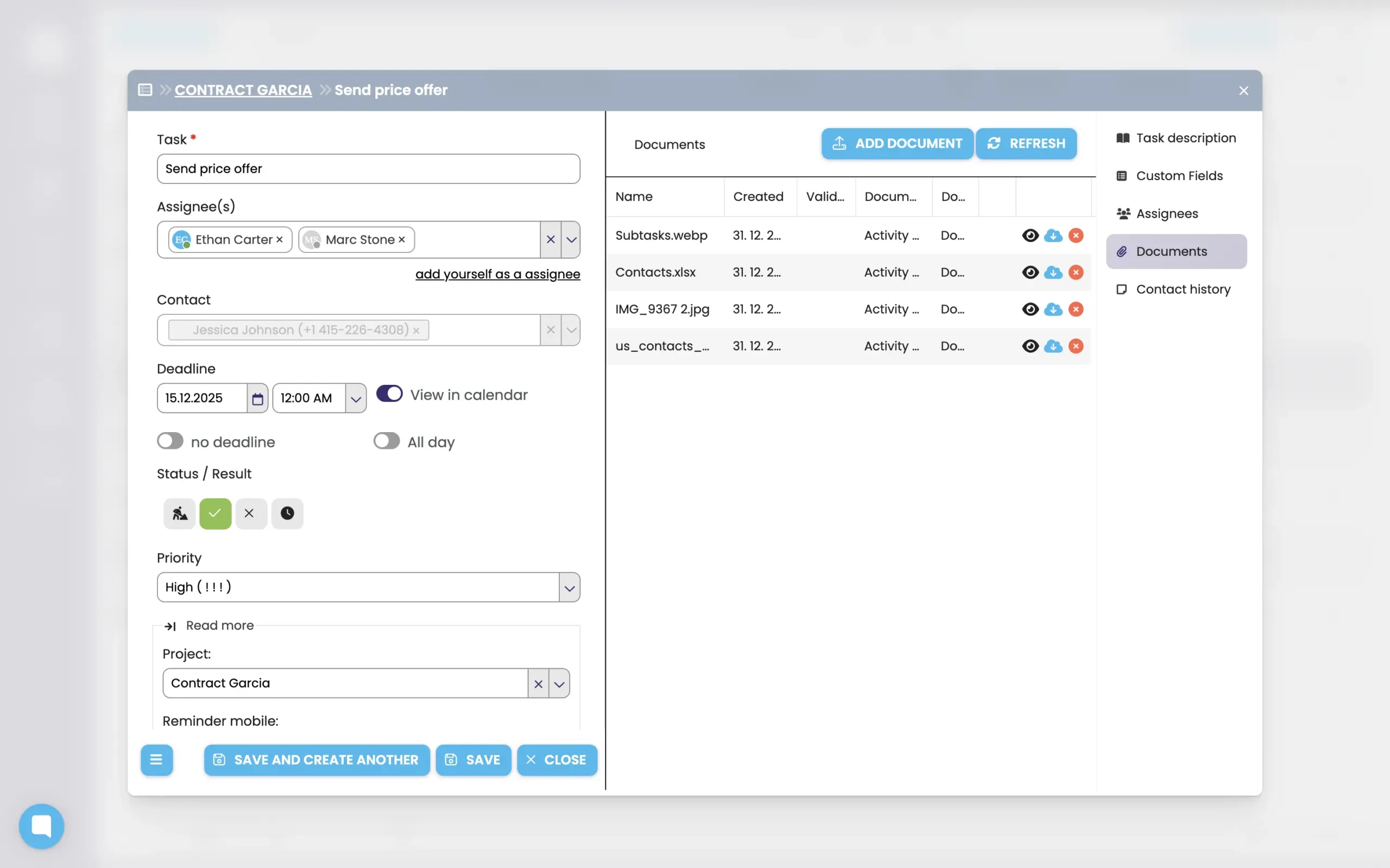Download the Contacts.xlsx file via cloud icon
Viewport: 1390px width, 868px height.
click(1053, 272)
